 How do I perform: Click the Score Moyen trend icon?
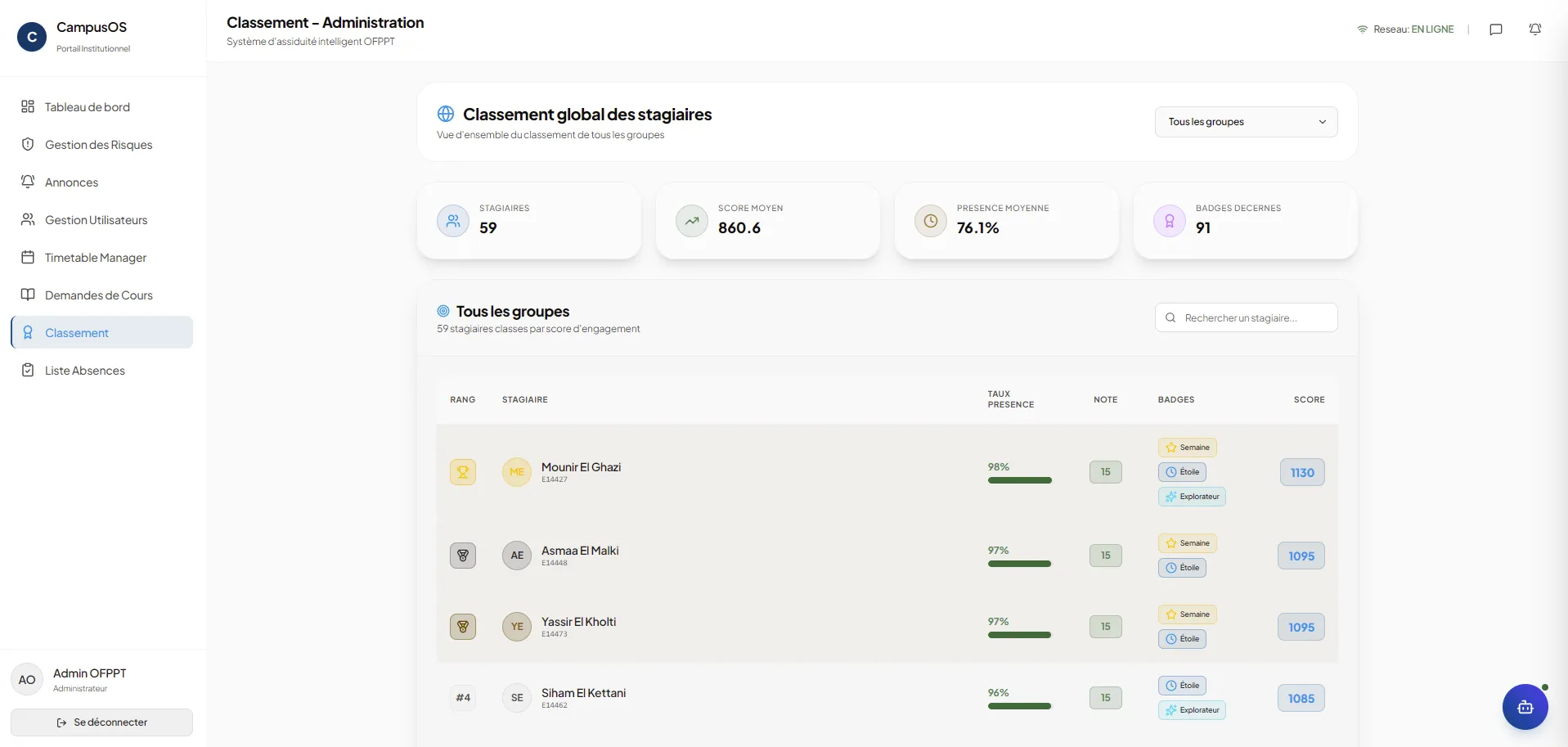pos(692,221)
